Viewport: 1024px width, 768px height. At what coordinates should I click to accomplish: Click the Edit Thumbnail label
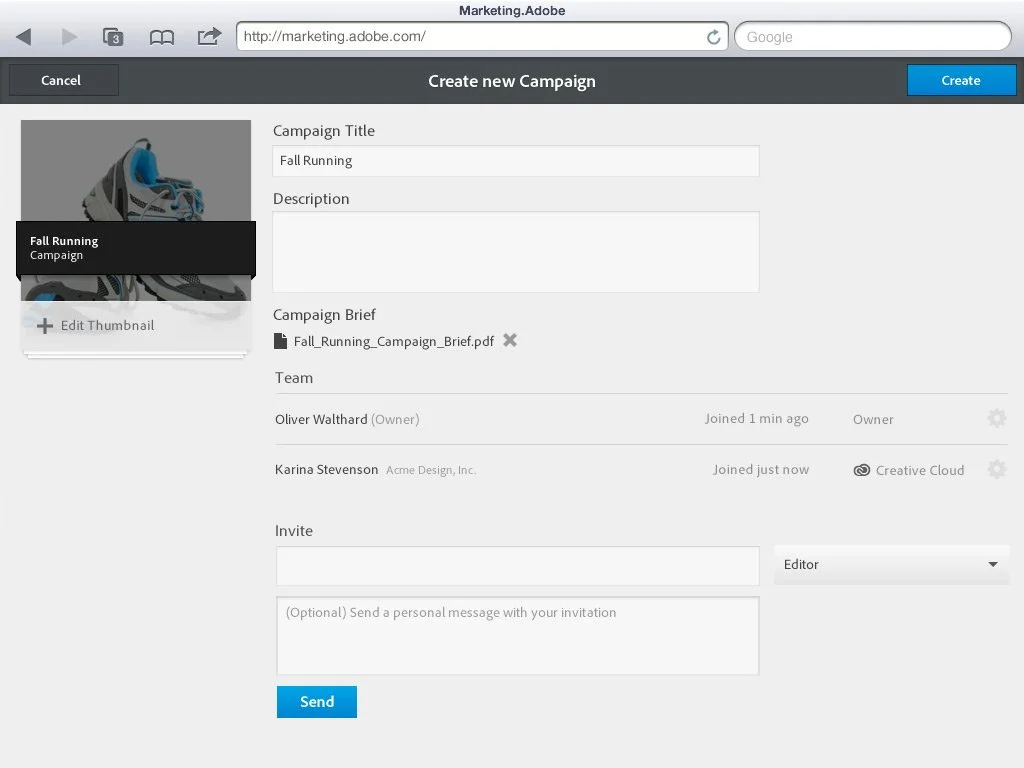107,325
